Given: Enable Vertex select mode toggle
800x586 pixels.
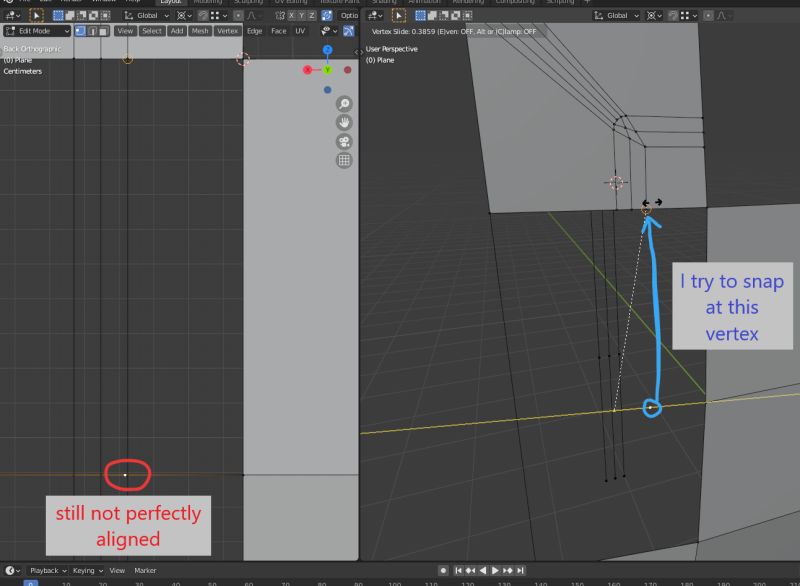Looking at the screenshot, I should tap(80, 31).
